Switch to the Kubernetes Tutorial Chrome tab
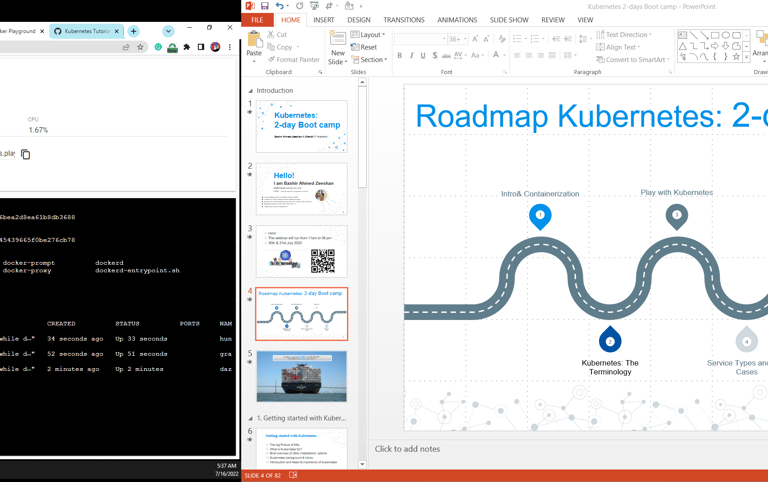768x482 pixels. (86, 31)
